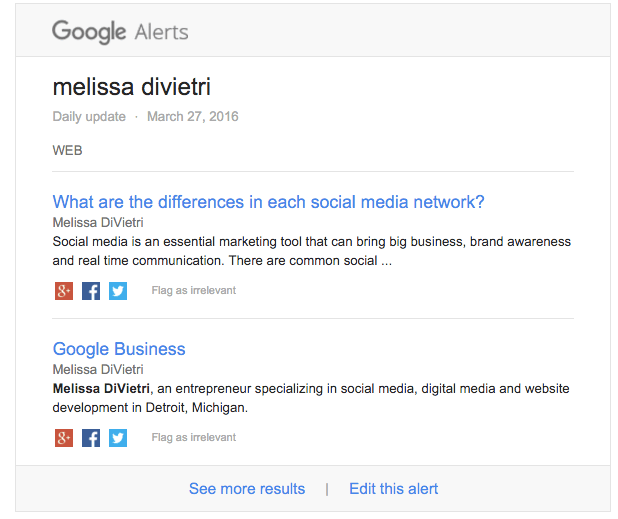The width and height of the screenshot is (618, 519).
Task: Click the Daily update label
Action: [x=89, y=117]
